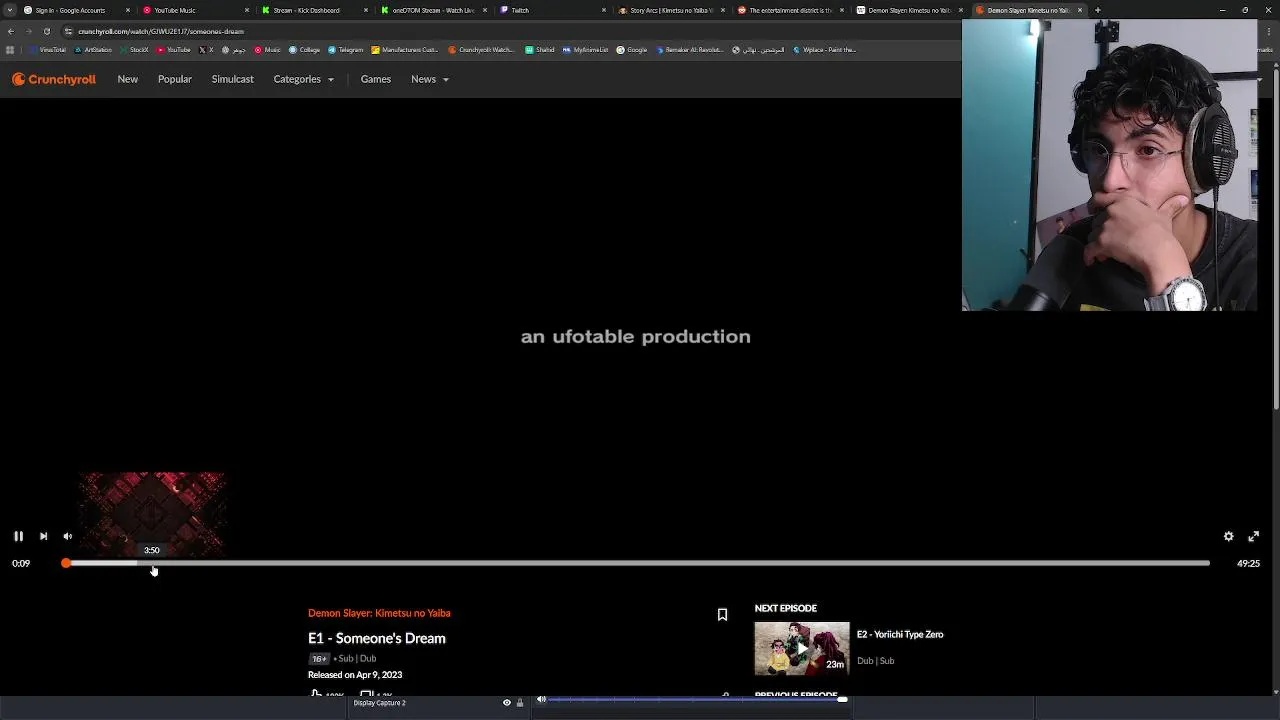Click the E1 - Someone's Dream title
This screenshot has width=1280, height=720.
pyautogui.click(x=377, y=639)
